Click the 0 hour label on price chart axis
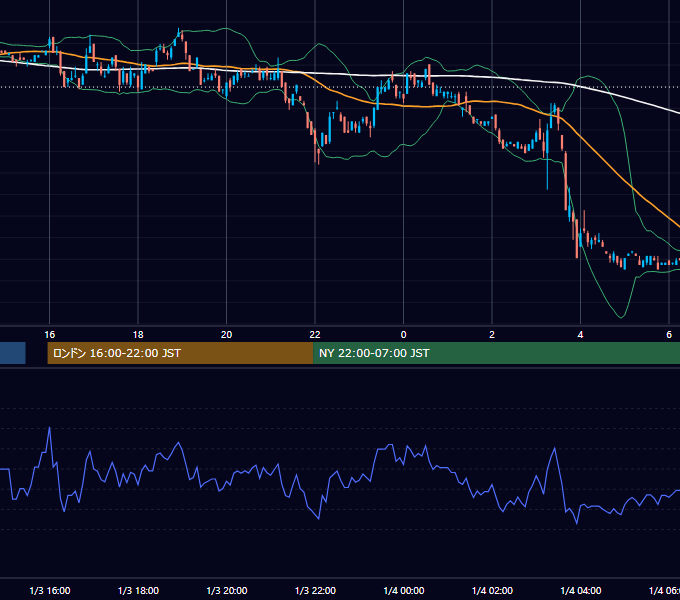Viewport: 680px width, 600px height. pos(403,335)
